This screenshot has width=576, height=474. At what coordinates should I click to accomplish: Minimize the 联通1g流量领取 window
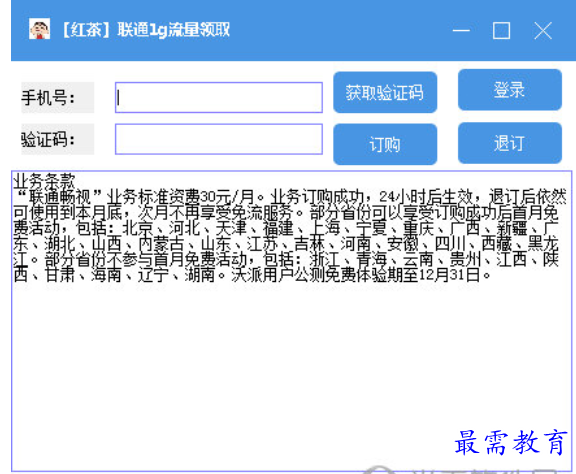click(461, 30)
